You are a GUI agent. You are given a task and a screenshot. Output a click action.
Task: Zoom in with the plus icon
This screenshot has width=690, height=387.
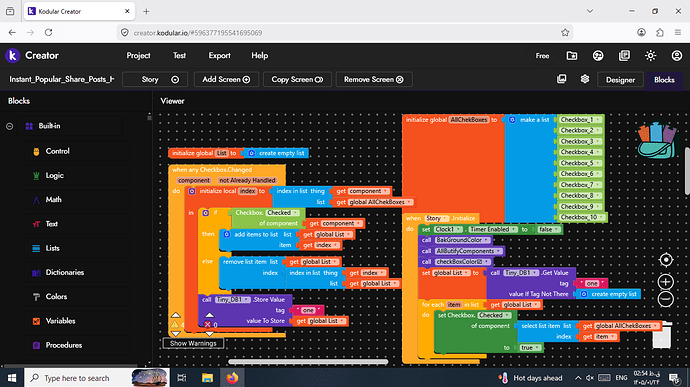coord(666,282)
